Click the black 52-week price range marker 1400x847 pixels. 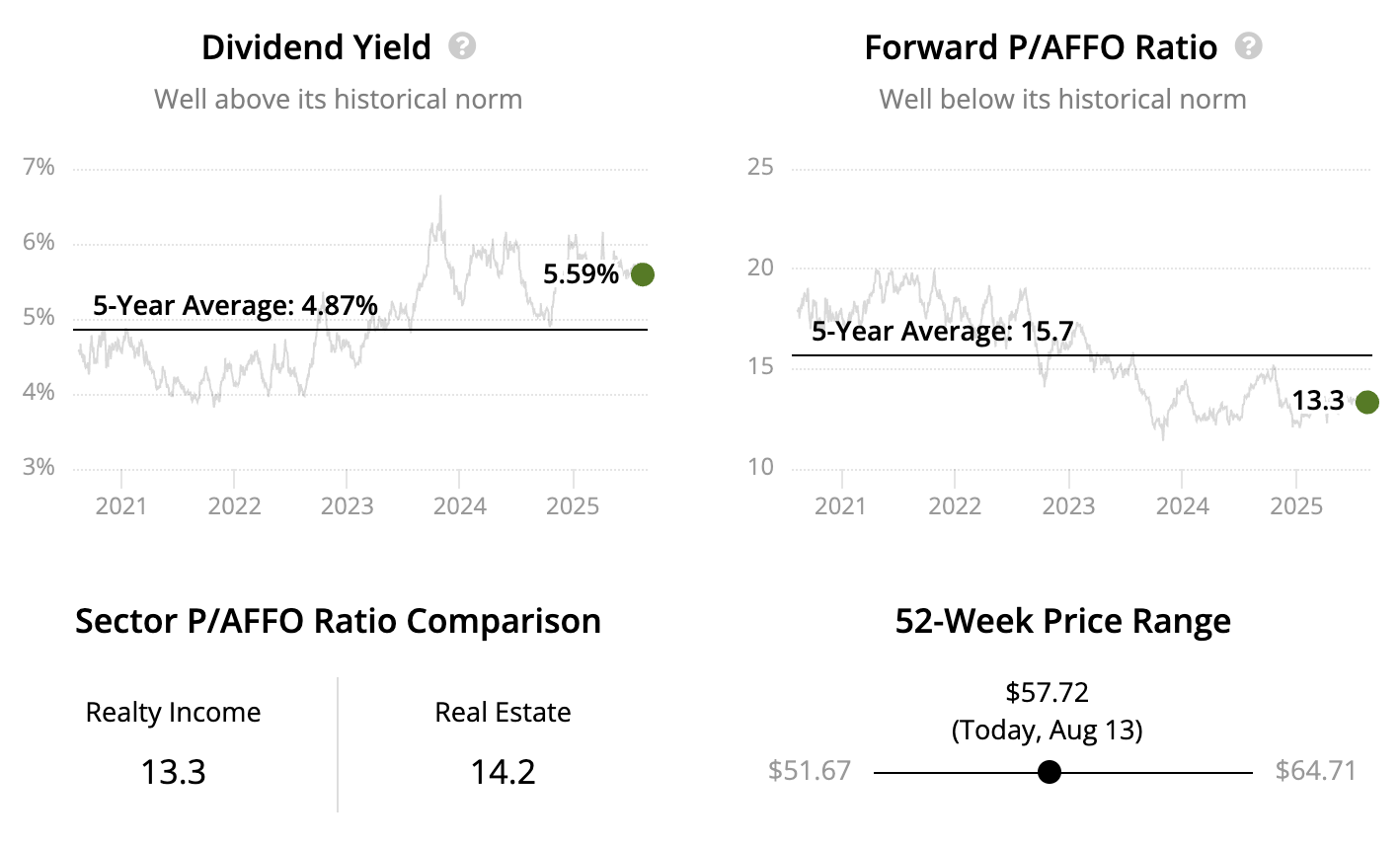coord(1050,772)
